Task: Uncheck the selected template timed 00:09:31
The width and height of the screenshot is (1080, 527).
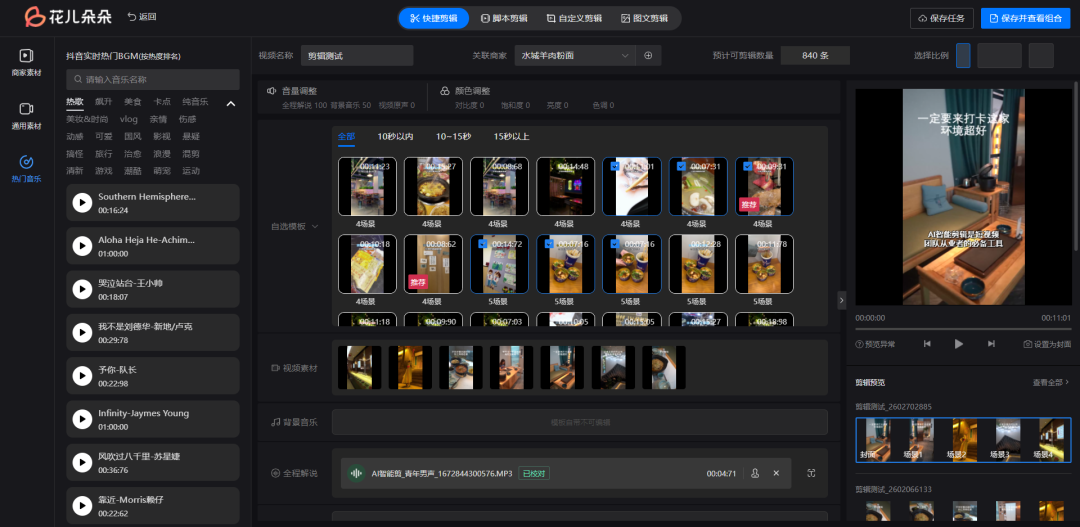Action: click(x=747, y=166)
